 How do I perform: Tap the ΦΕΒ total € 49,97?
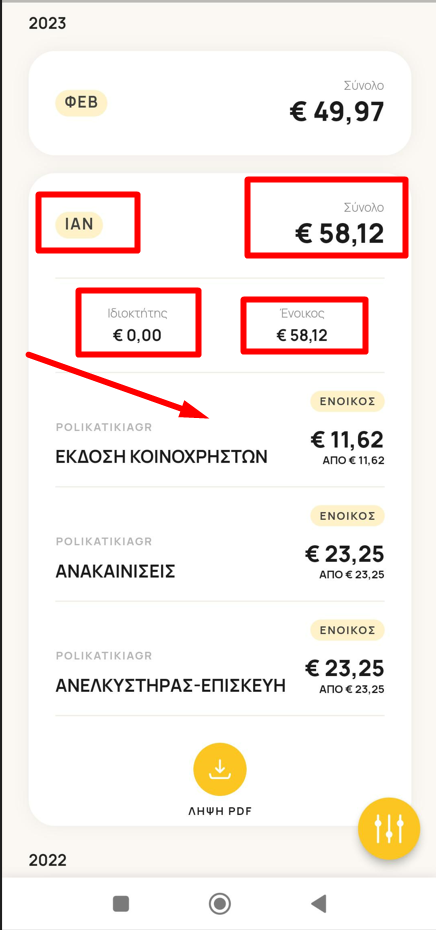coord(337,111)
